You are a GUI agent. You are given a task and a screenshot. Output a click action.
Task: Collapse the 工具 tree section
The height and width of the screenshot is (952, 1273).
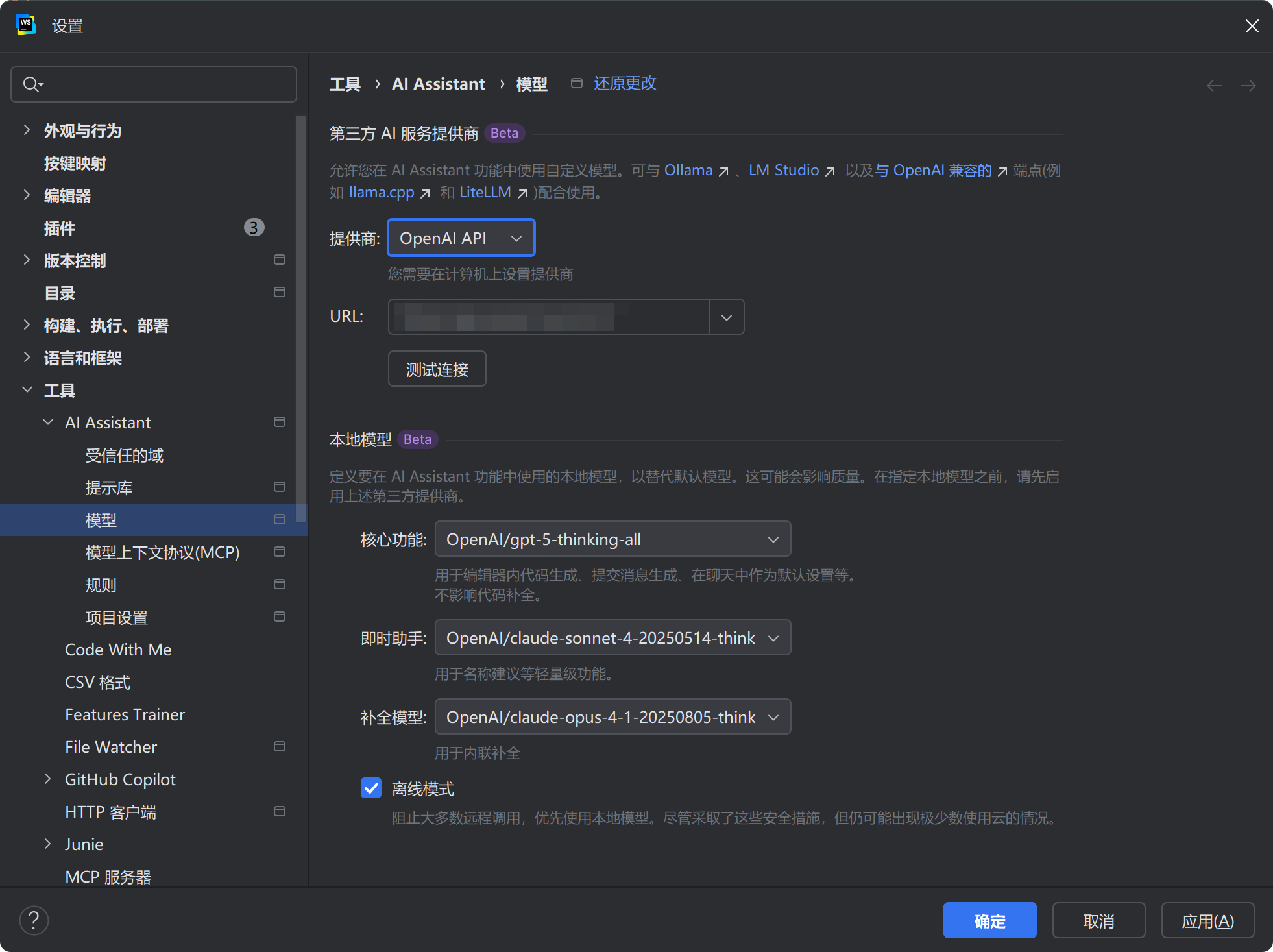point(27,390)
